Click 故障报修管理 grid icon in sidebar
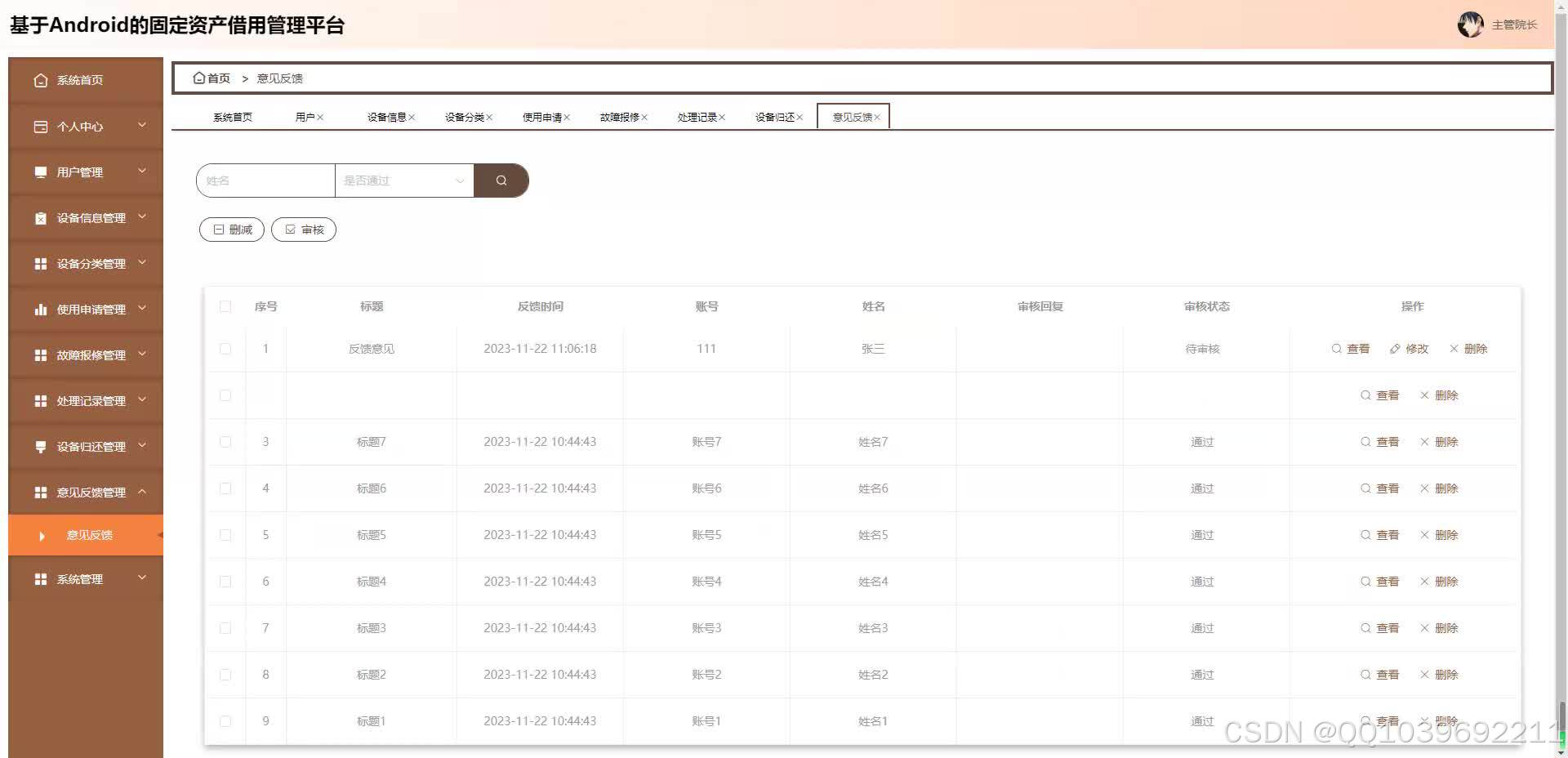Image resolution: width=1568 pixels, height=758 pixels. coord(41,355)
